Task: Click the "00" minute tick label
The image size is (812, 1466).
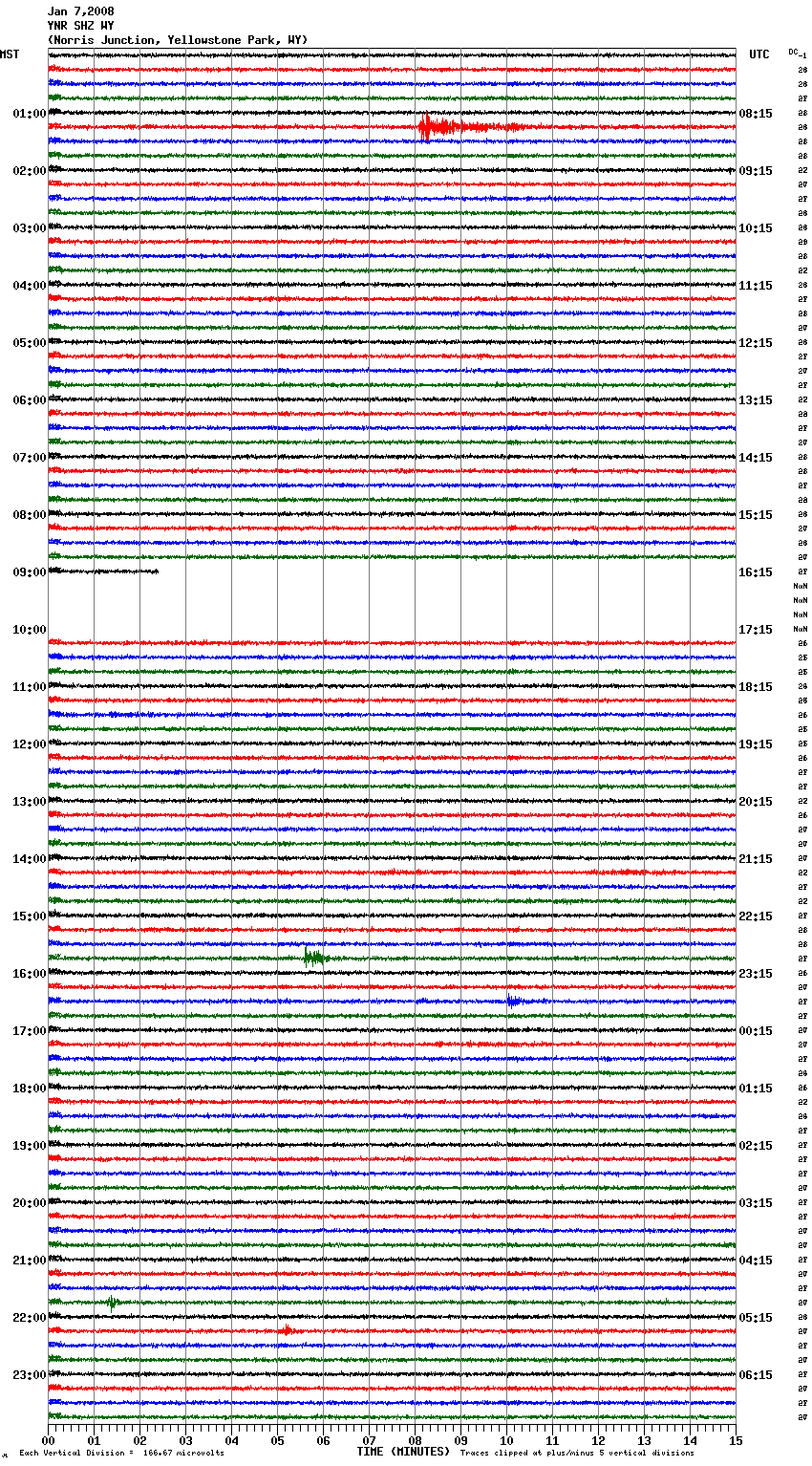Action: pyautogui.click(x=48, y=1440)
